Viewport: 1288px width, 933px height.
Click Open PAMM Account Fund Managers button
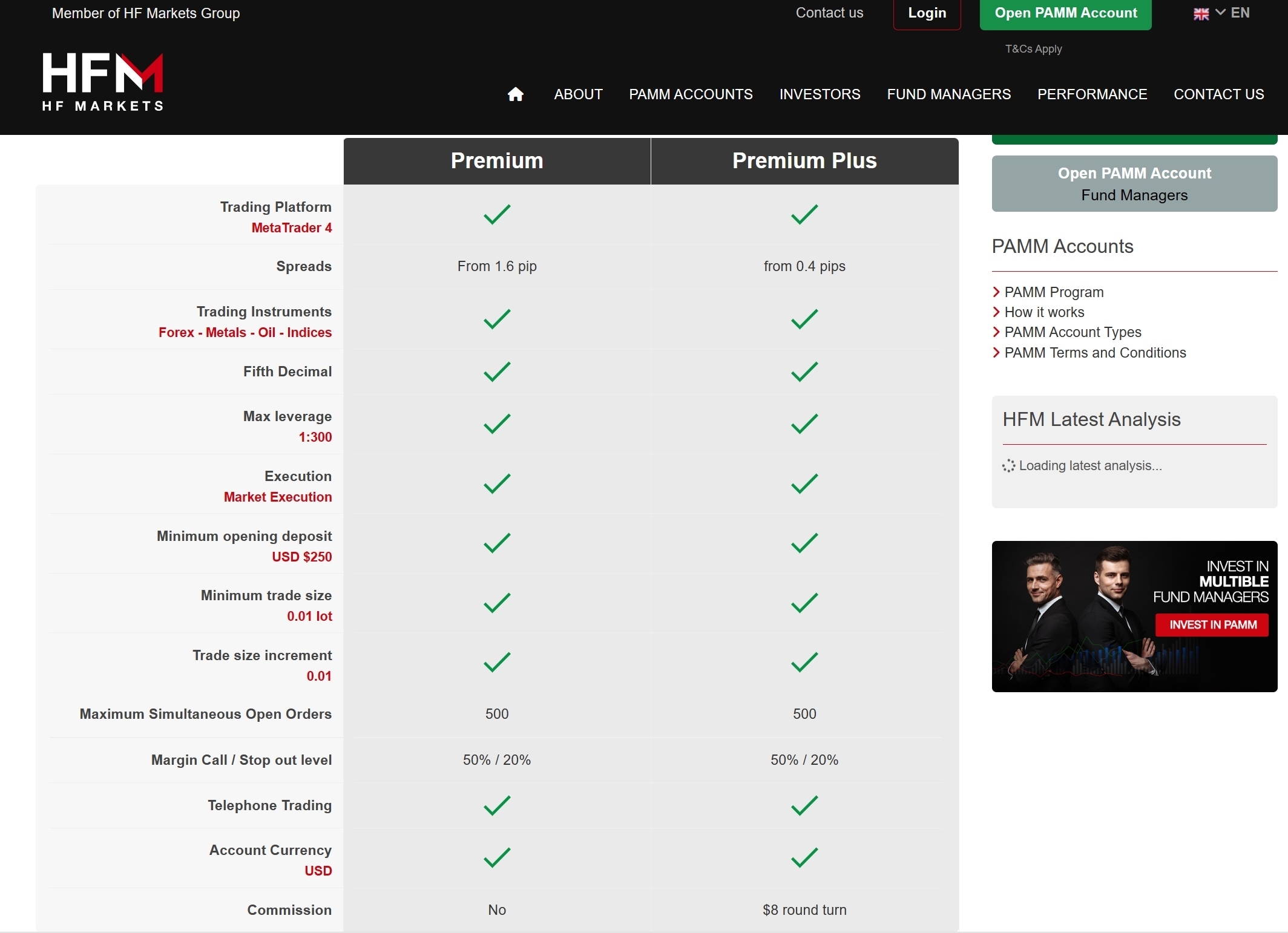tap(1134, 184)
